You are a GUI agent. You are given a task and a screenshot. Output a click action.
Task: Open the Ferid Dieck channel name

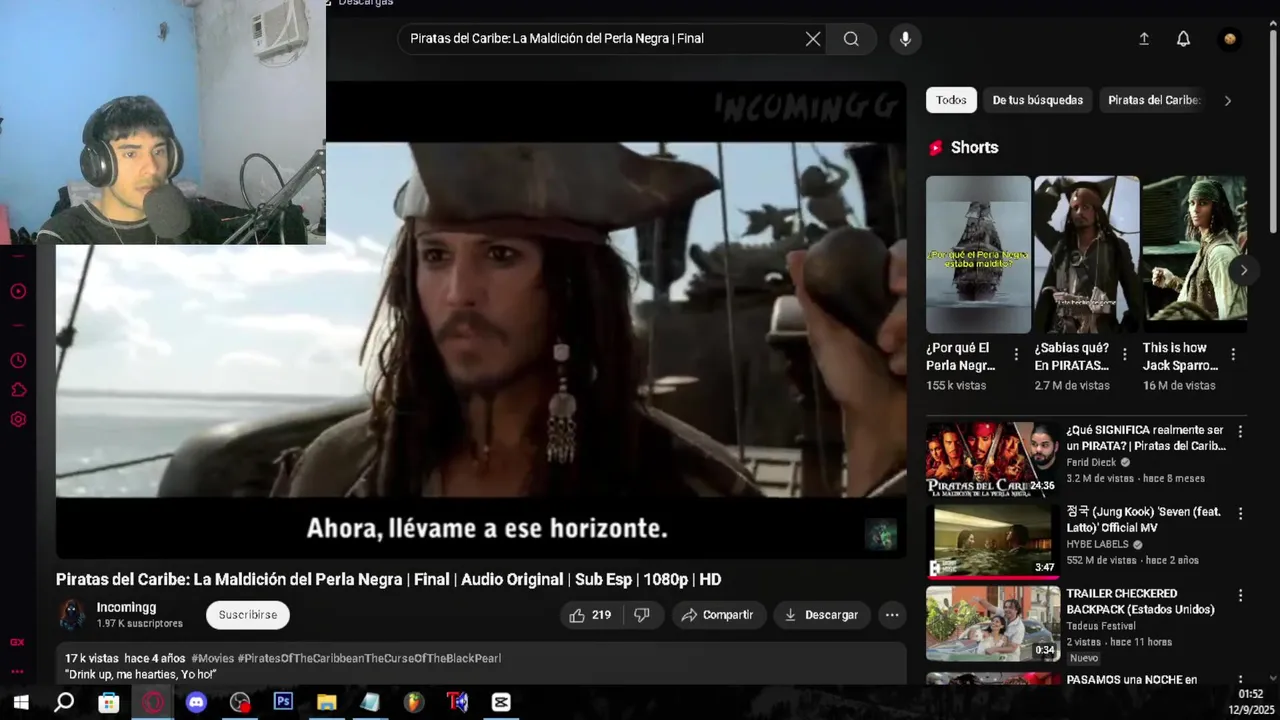[x=1091, y=463]
